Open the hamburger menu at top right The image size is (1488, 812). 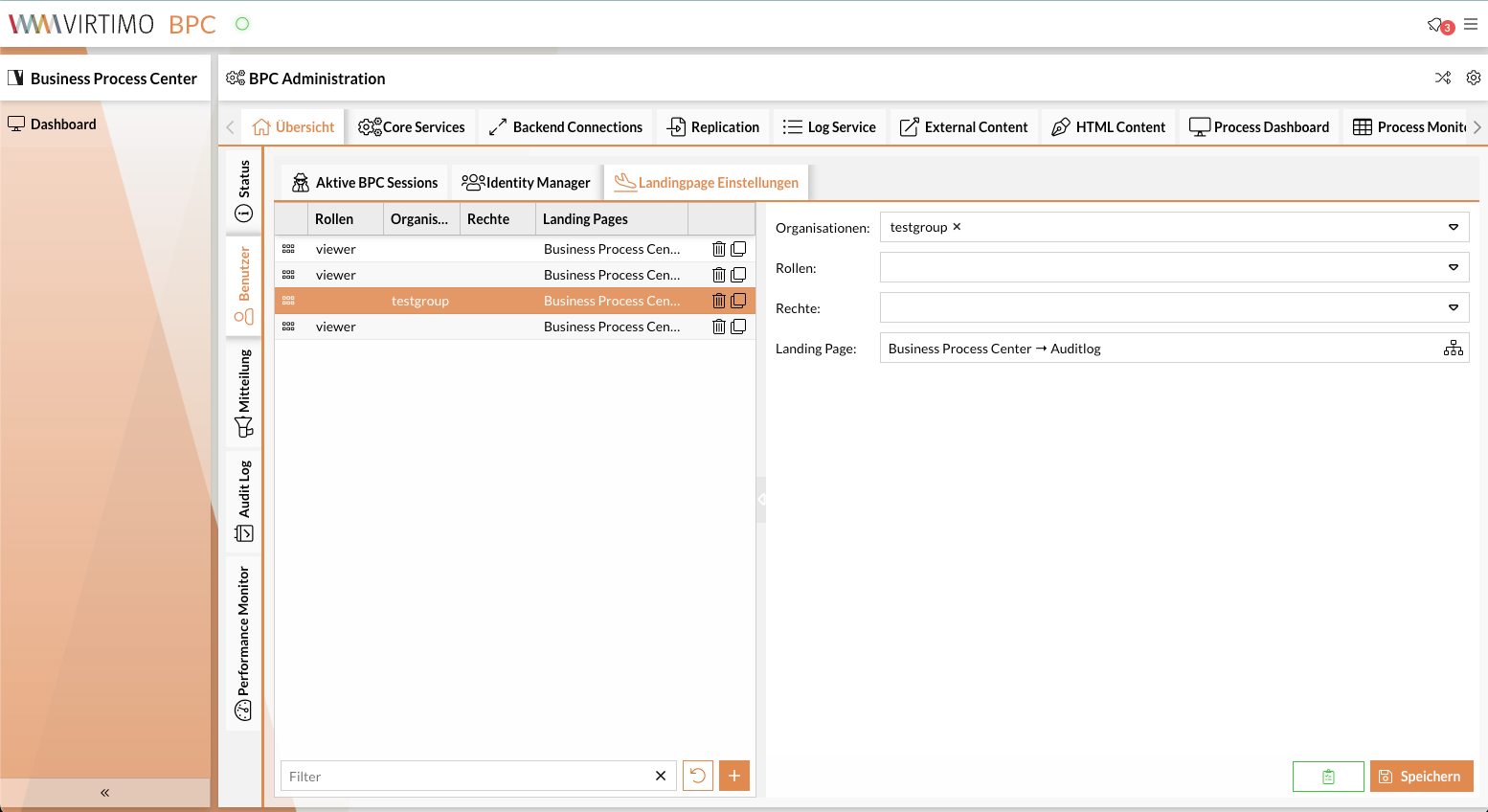pos(1471,25)
